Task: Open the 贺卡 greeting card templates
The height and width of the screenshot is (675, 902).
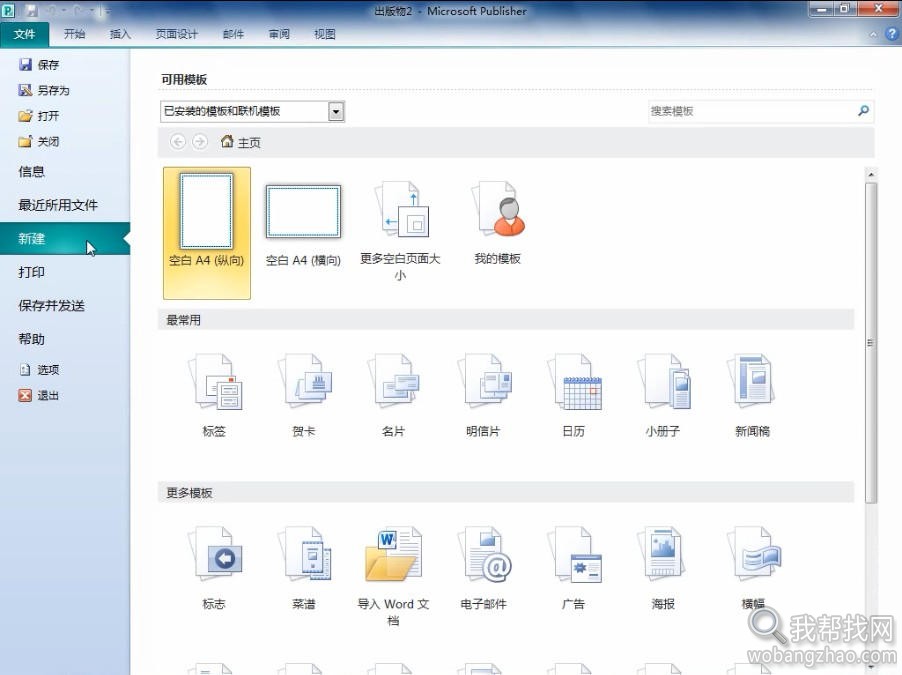Action: (304, 382)
